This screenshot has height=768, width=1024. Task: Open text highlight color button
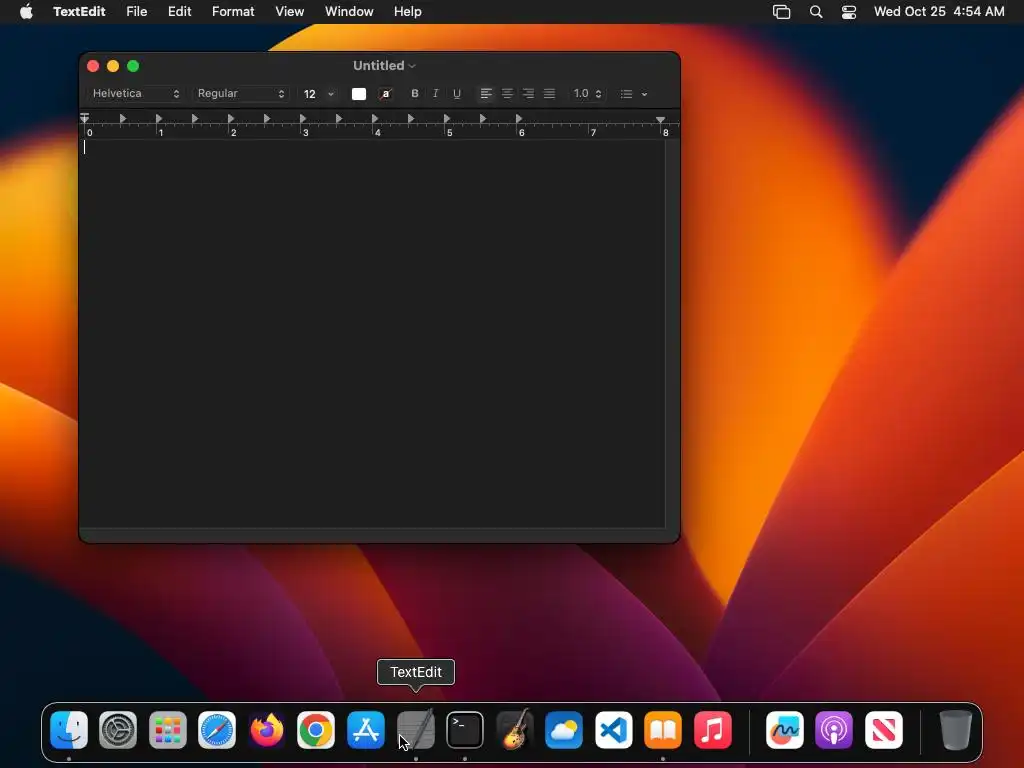pyautogui.click(x=386, y=93)
